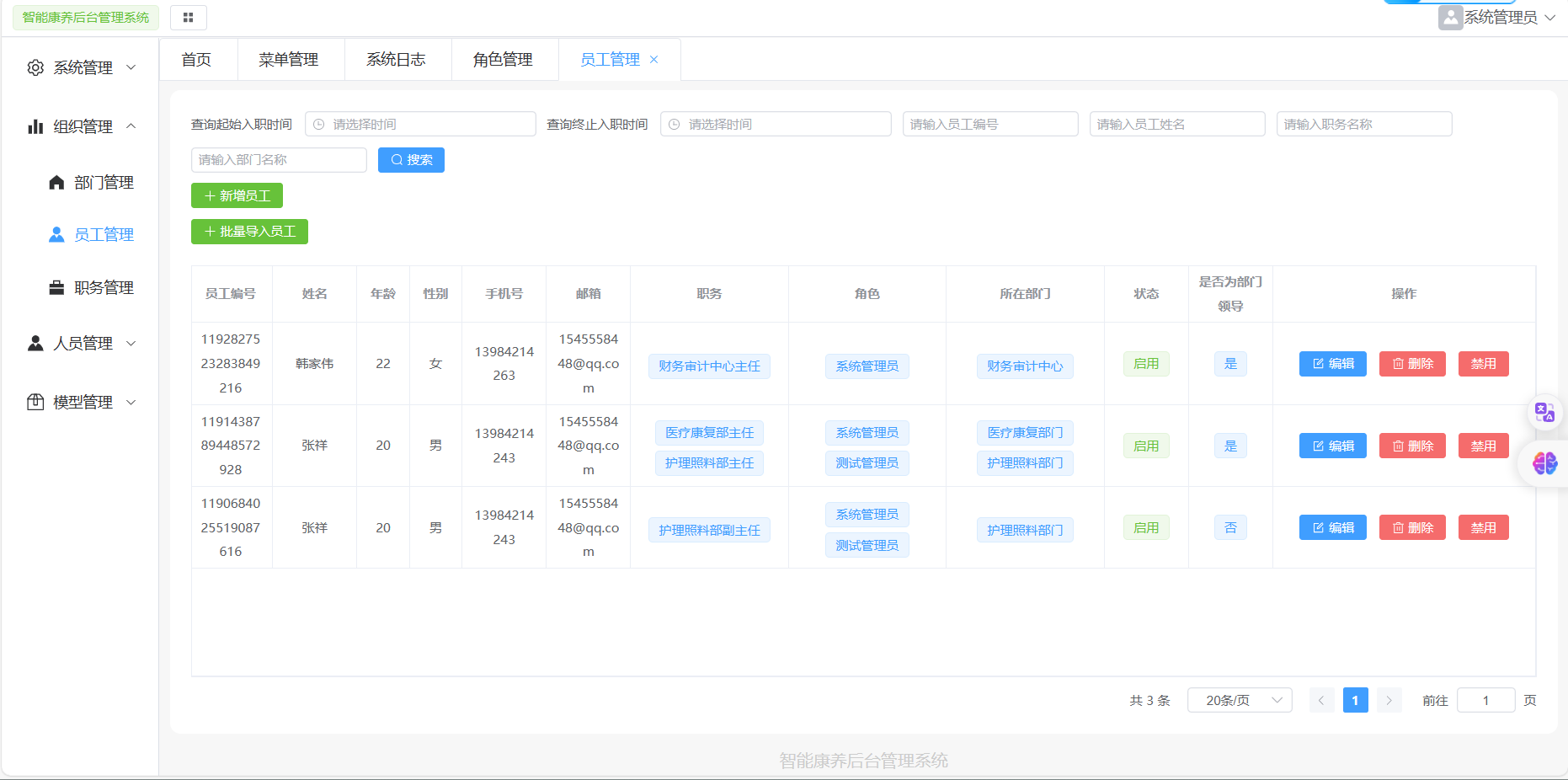Viewport: 1568px width, 780px height.
Task: Click the 员工管理 person icon in sidebar
Action: pyautogui.click(x=56, y=235)
